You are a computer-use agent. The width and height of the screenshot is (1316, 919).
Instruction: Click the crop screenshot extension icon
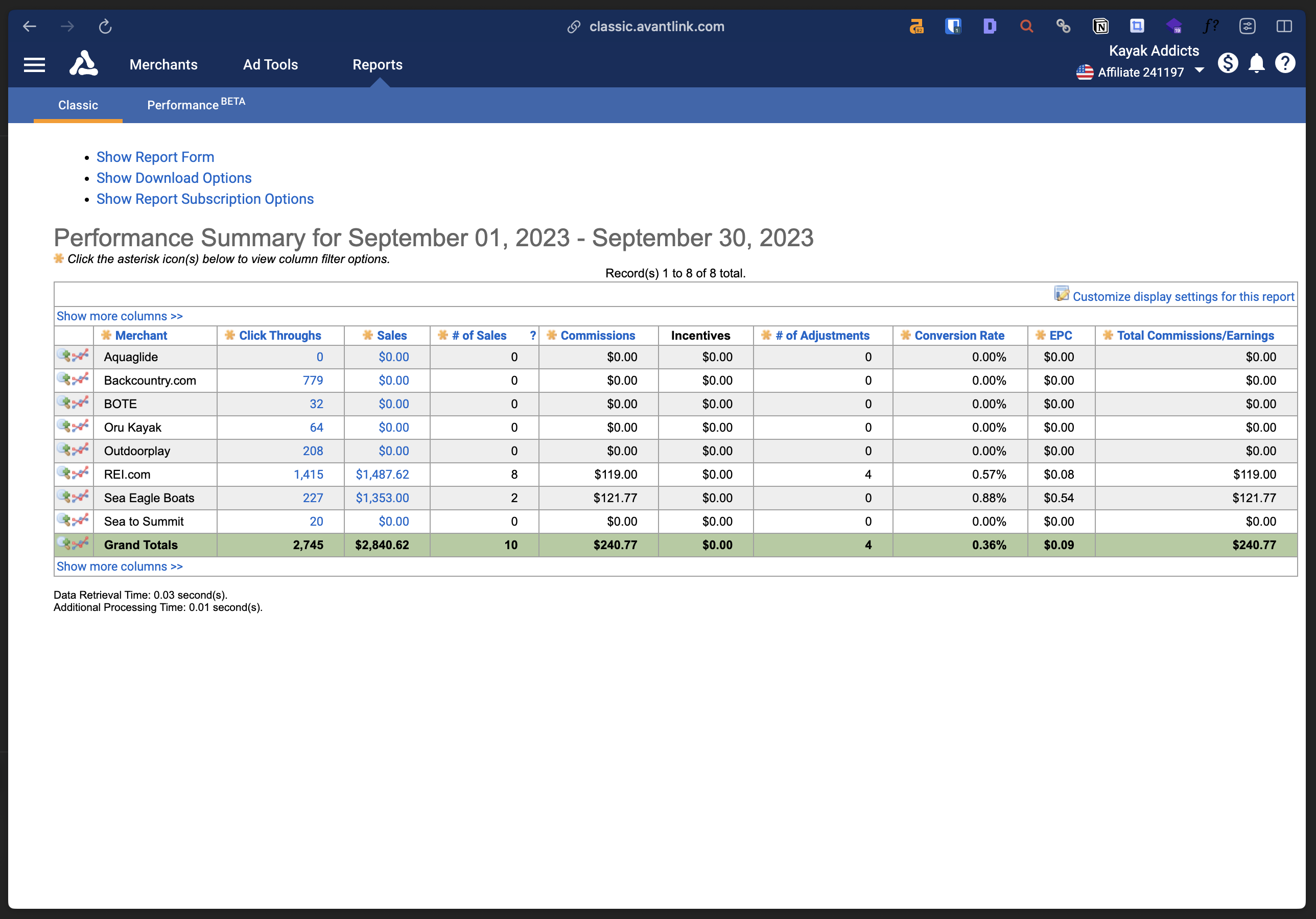(x=1137, y=27)
